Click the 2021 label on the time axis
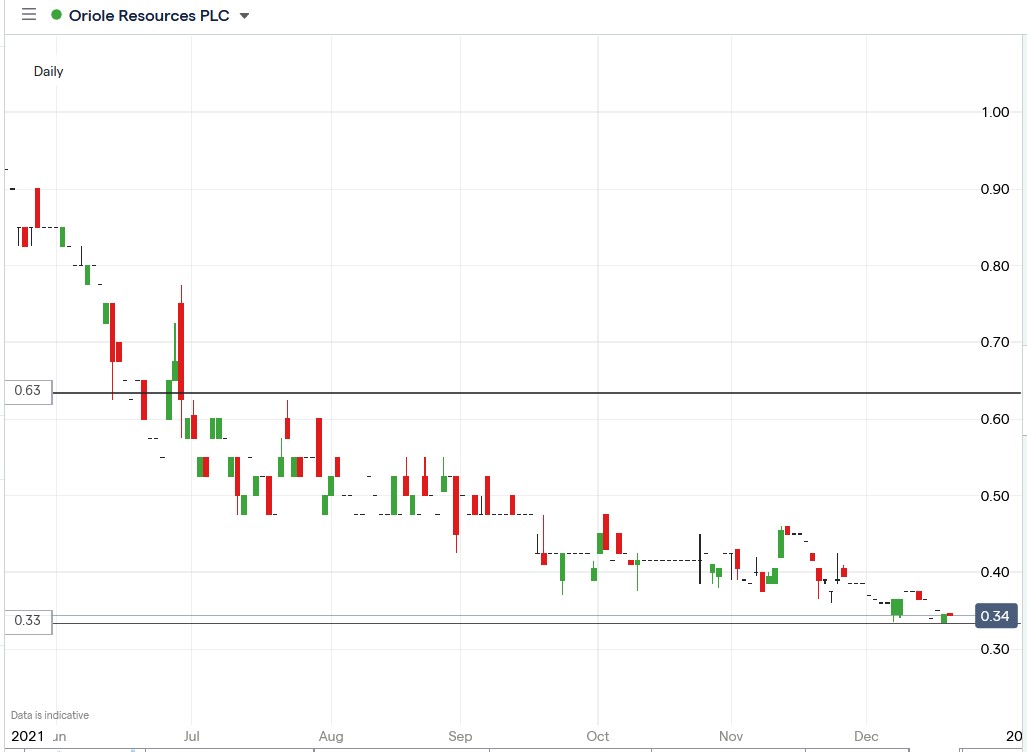1027x752 pixels. click(28, 735)
